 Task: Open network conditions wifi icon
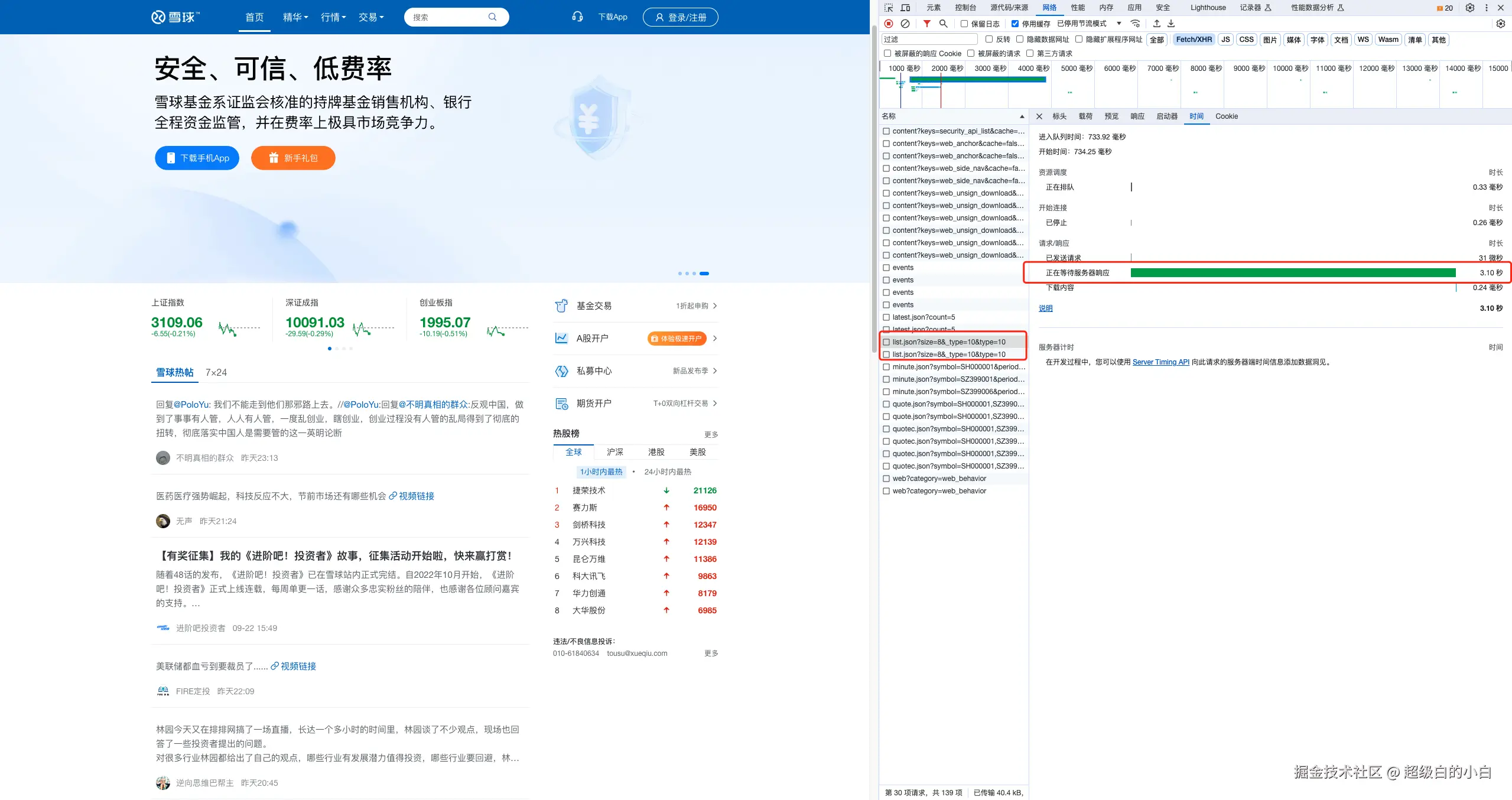(x=1135, y=24)
